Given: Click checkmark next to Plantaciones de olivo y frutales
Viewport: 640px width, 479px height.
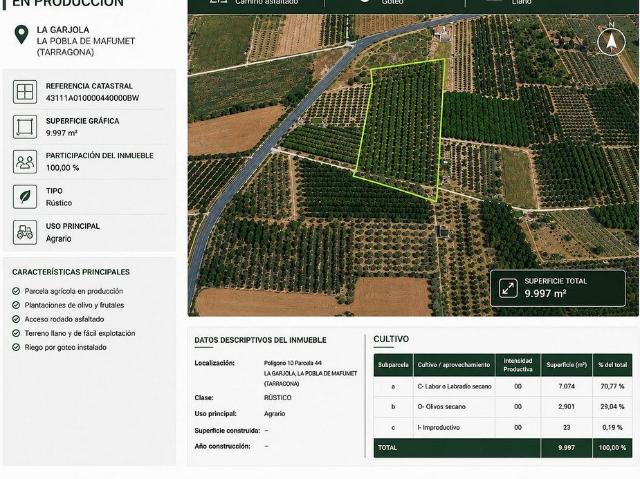Looking at the screenshot, I should (16, 305).
